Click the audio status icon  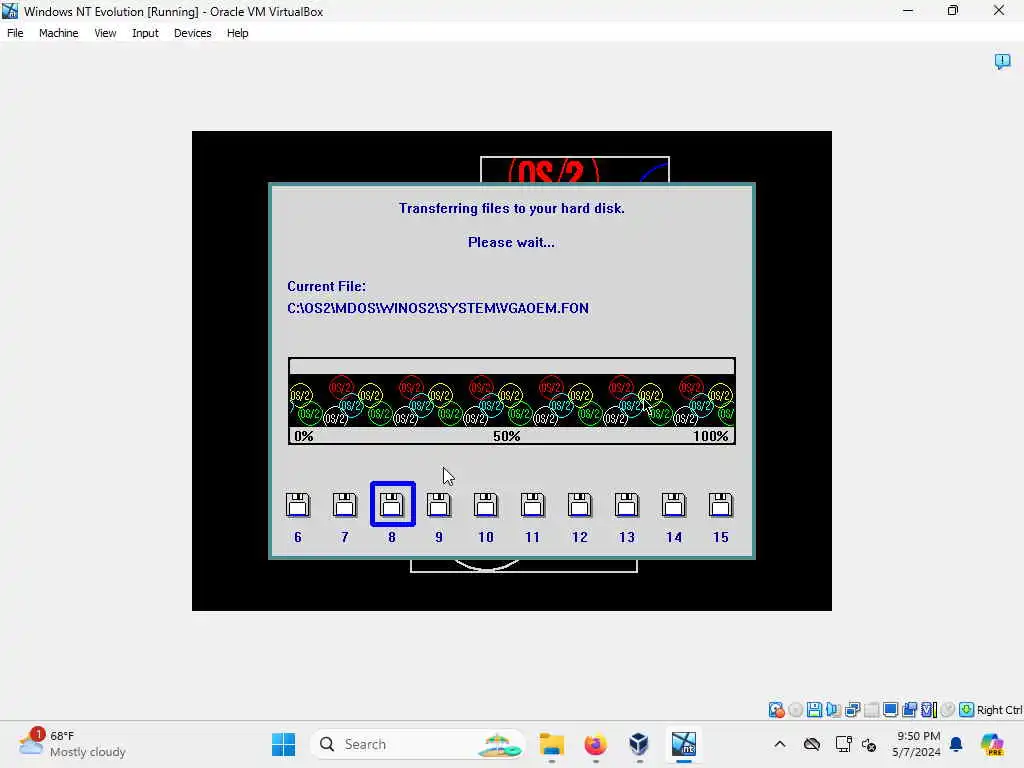pyautogui.click(x=833, y=710)
